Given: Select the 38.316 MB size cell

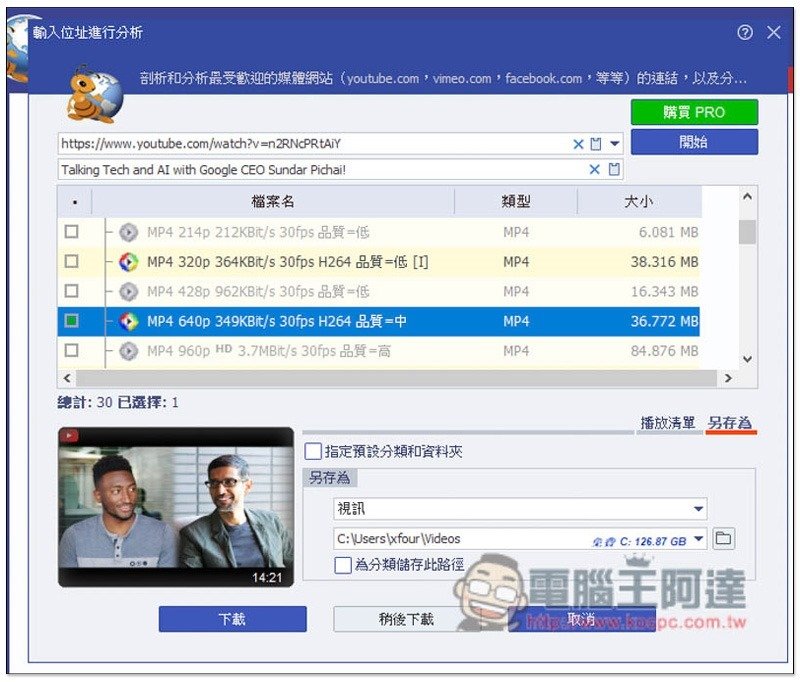Looking at the screenshot, I should click(x=664, y=262).
